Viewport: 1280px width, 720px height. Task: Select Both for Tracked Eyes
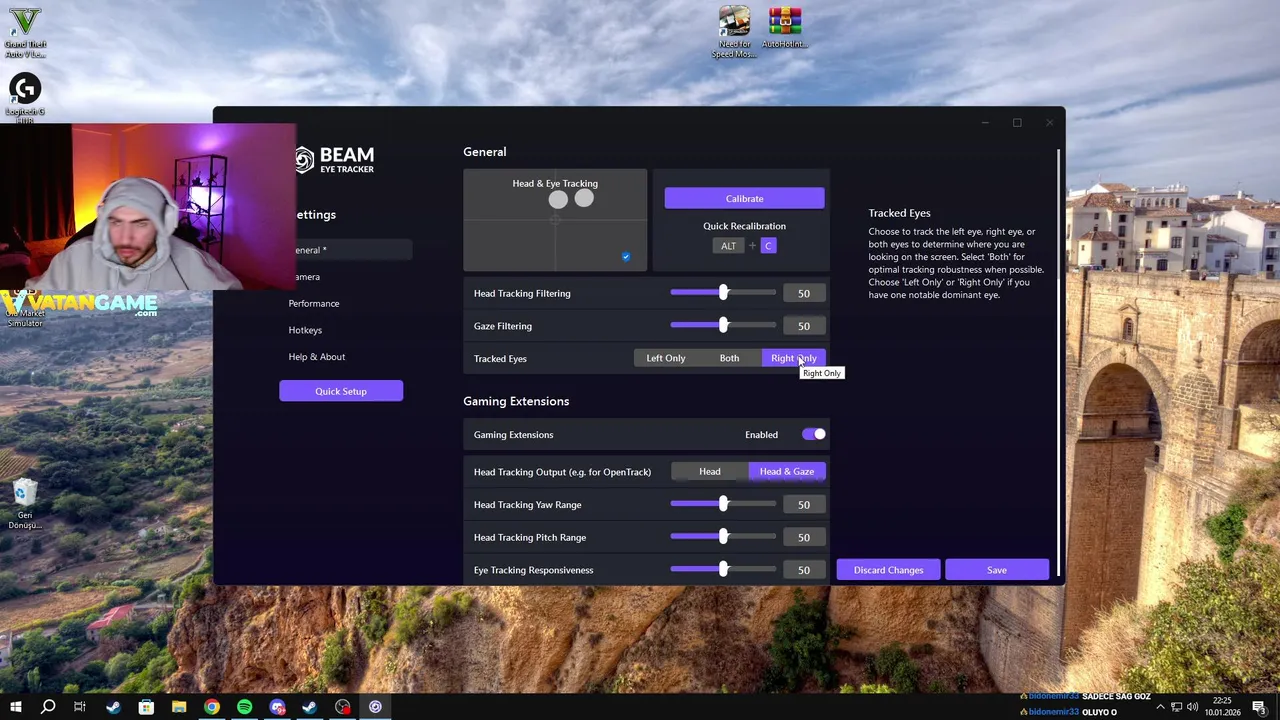point(729,358)
